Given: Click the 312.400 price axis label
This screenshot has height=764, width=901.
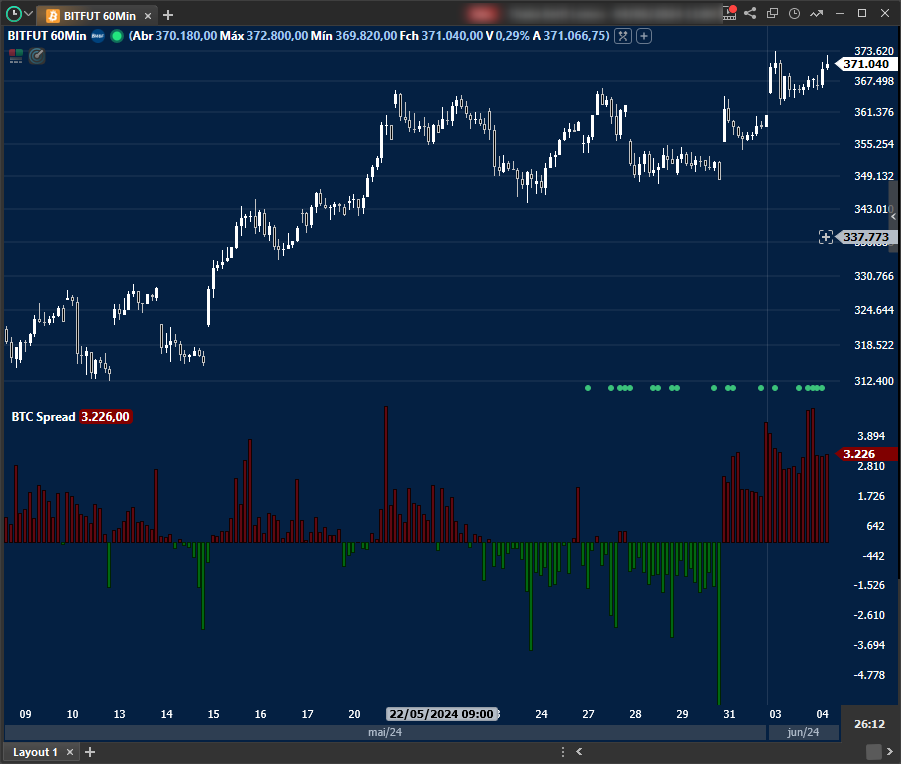Looking at the screenshot, I should tap(873, 381).
